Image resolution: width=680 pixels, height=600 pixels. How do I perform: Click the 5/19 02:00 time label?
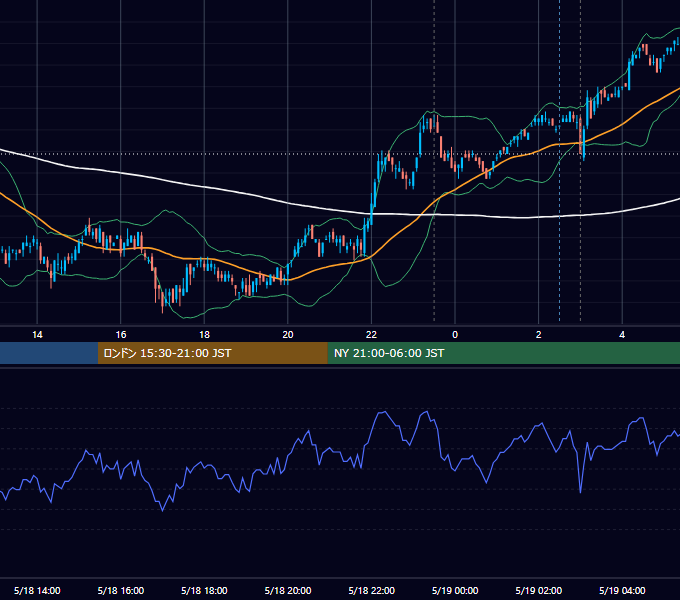coord(539,590)
